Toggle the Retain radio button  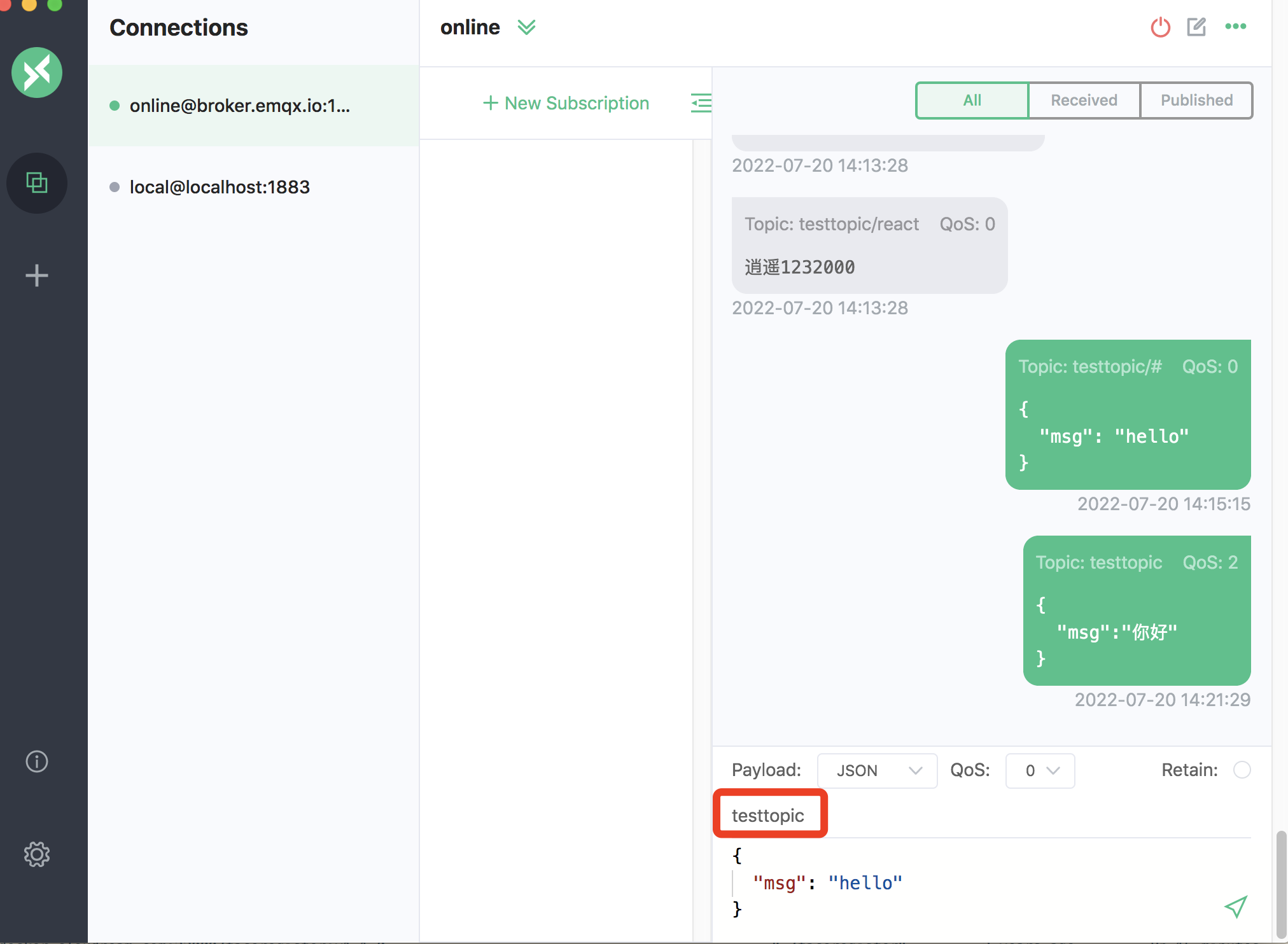1242,770
